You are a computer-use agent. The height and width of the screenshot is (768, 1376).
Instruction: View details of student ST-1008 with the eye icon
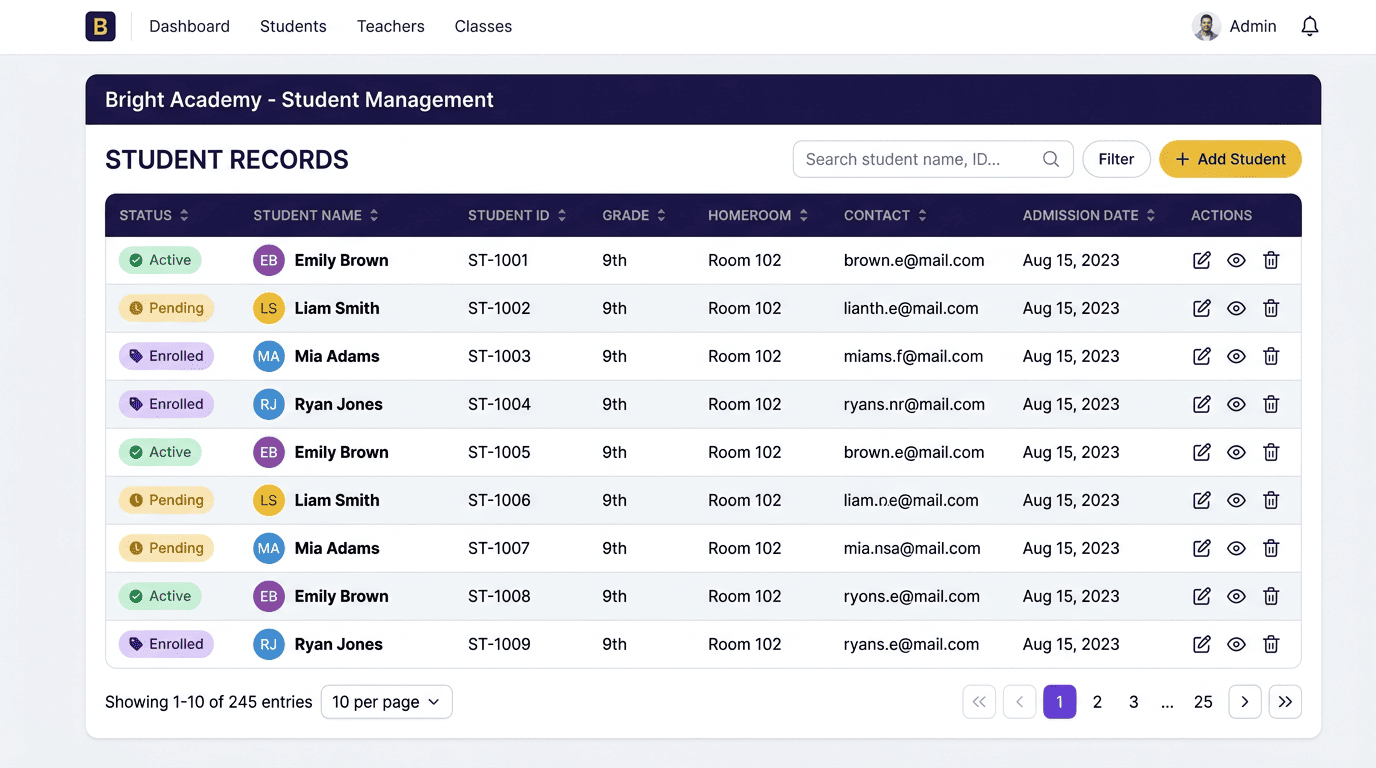(1236, 596)
